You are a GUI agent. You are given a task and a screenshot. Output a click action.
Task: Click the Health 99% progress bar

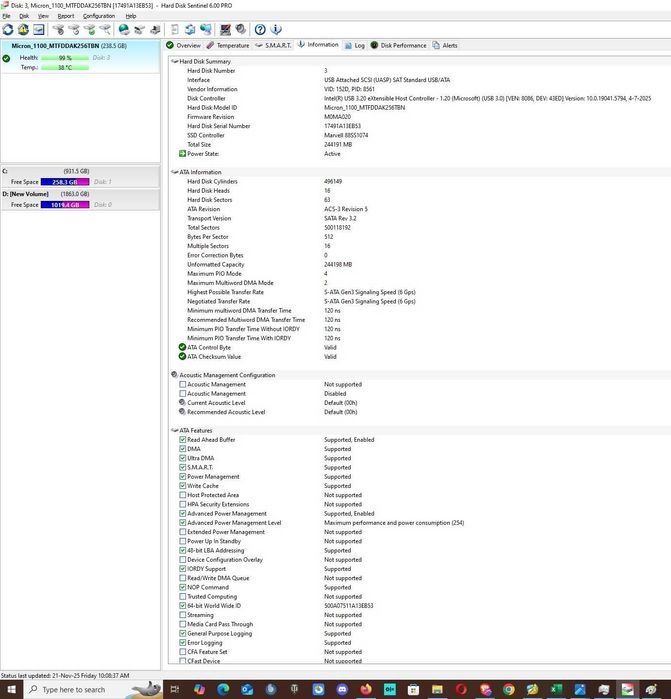(65, 58)
